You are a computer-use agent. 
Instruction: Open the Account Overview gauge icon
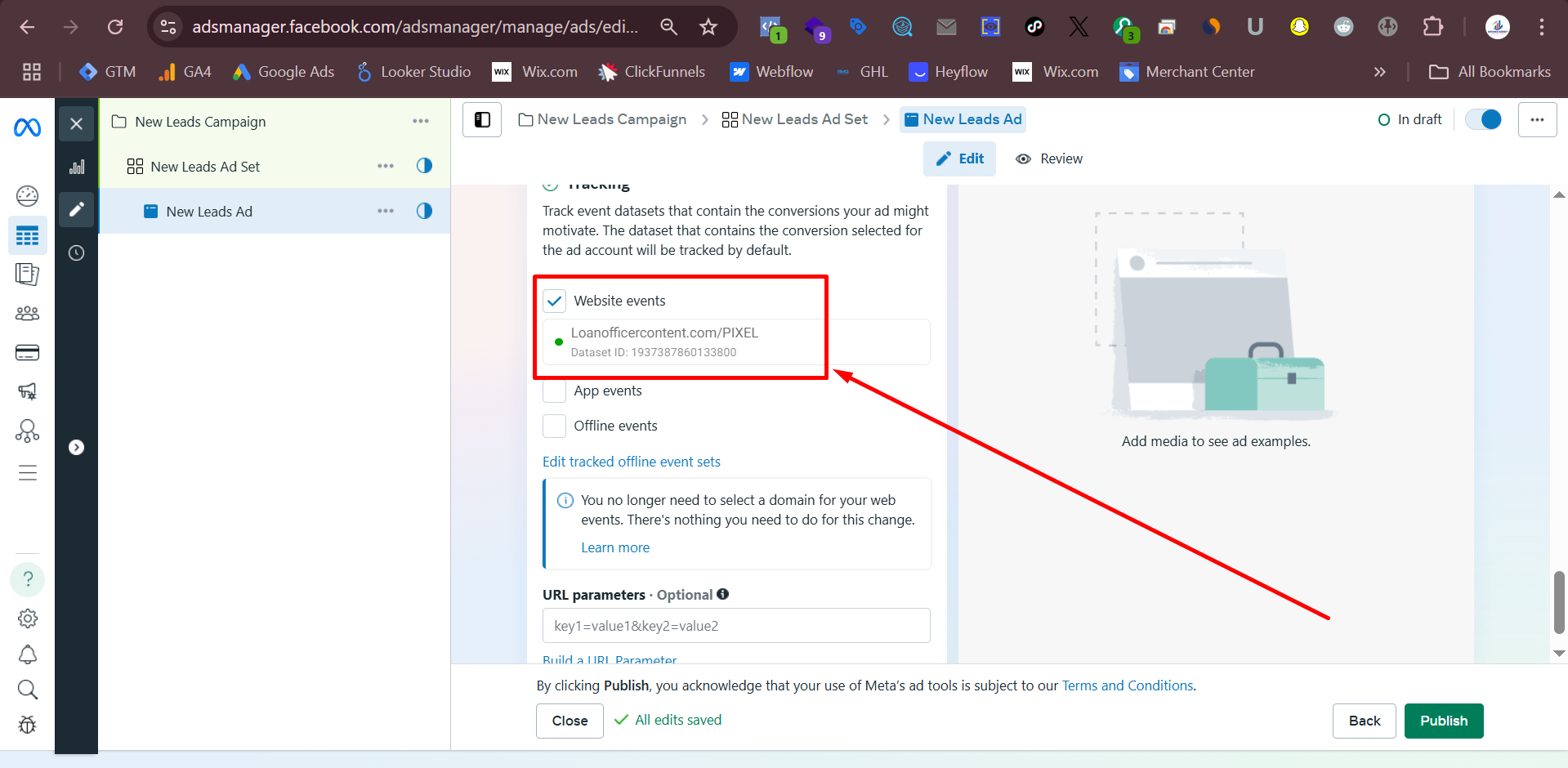27,196
